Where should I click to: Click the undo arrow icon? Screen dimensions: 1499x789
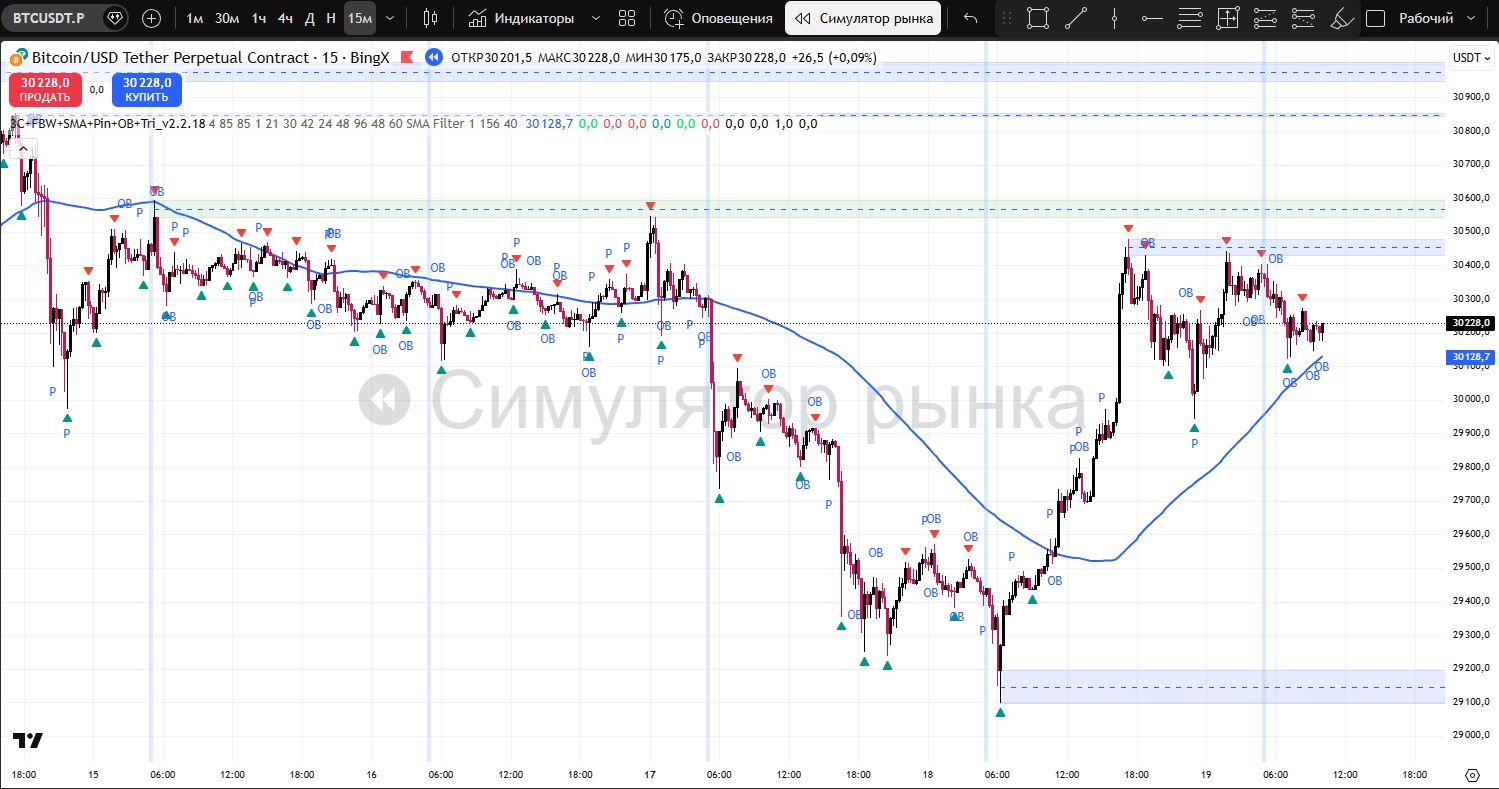pyautogui.click(x=970, y=18)
